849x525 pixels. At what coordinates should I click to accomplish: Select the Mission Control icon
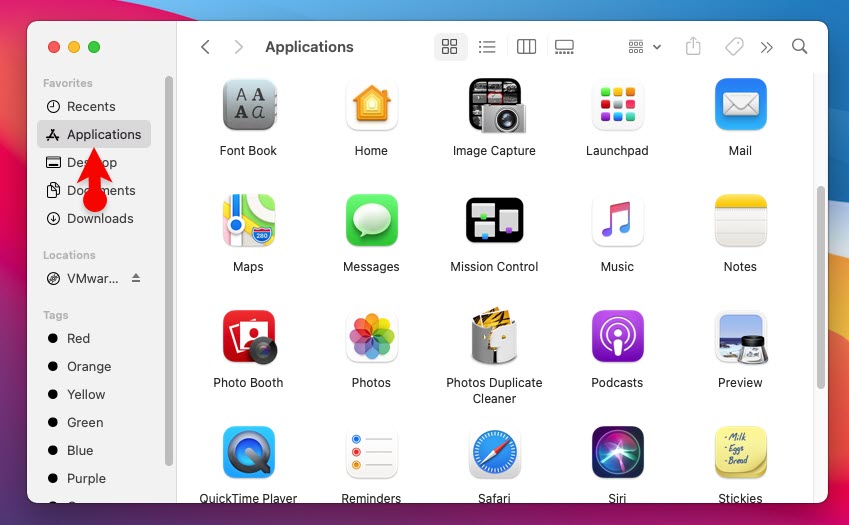(x=494, y=221)
